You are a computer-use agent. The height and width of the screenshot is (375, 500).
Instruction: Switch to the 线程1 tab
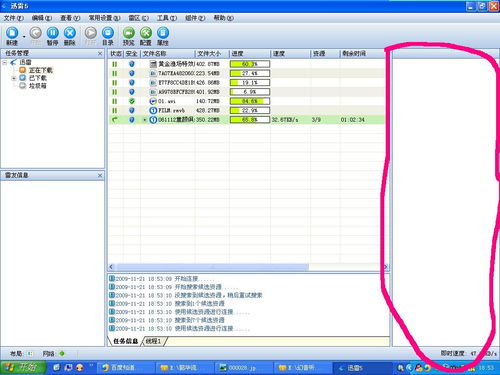[154, 341]
